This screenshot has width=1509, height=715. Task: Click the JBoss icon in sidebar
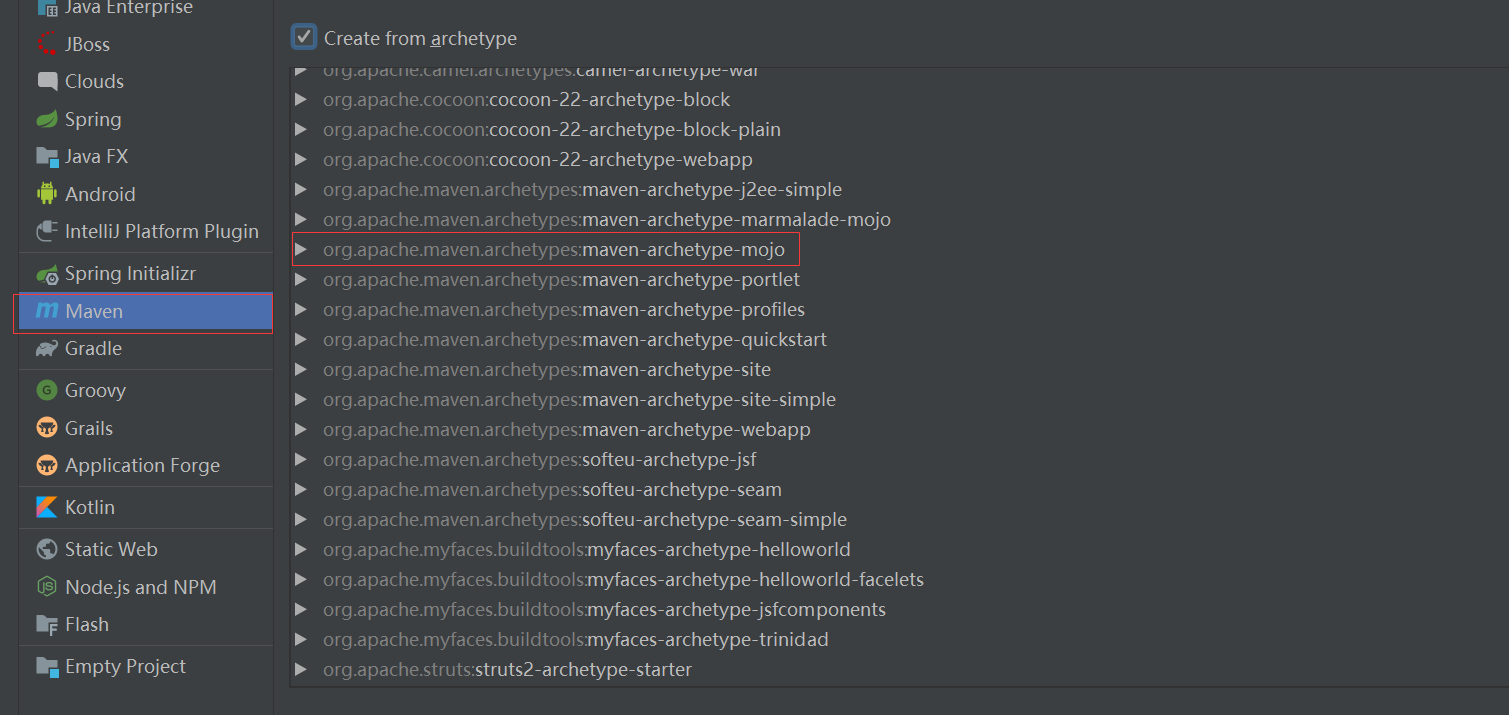click(x=47, y=44)
